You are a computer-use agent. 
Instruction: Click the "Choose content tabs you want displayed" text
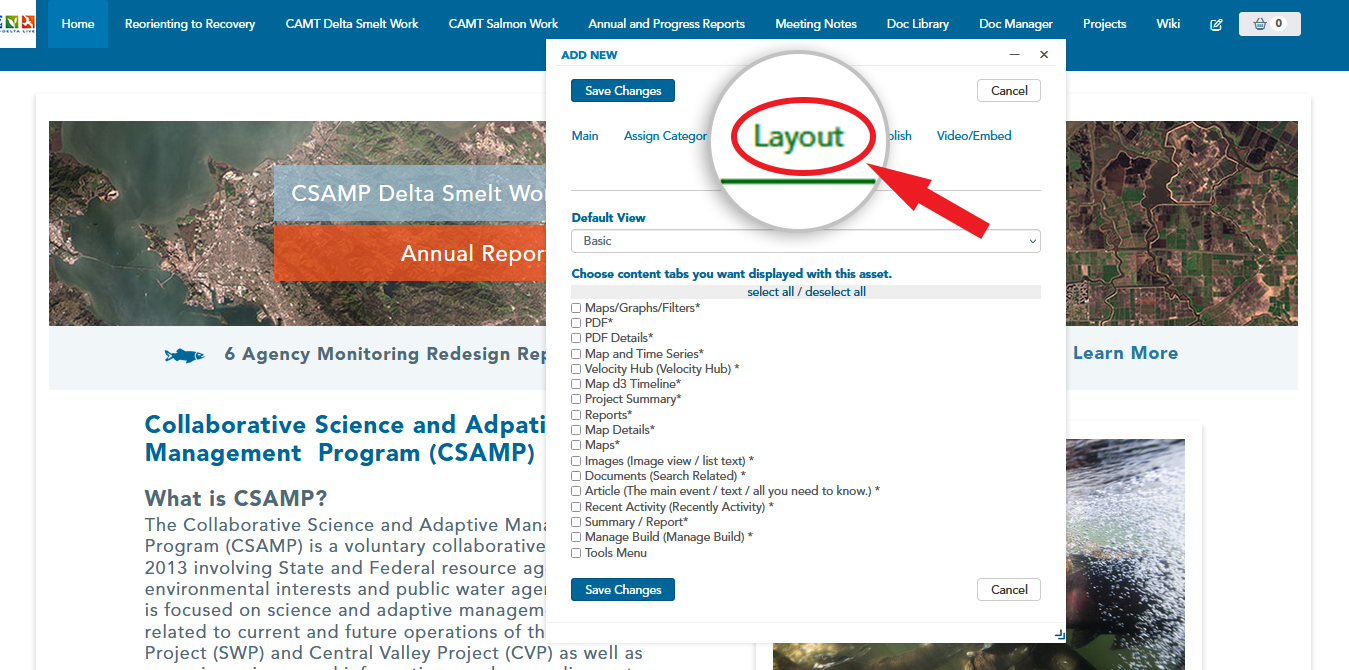(x=731, y=273)
